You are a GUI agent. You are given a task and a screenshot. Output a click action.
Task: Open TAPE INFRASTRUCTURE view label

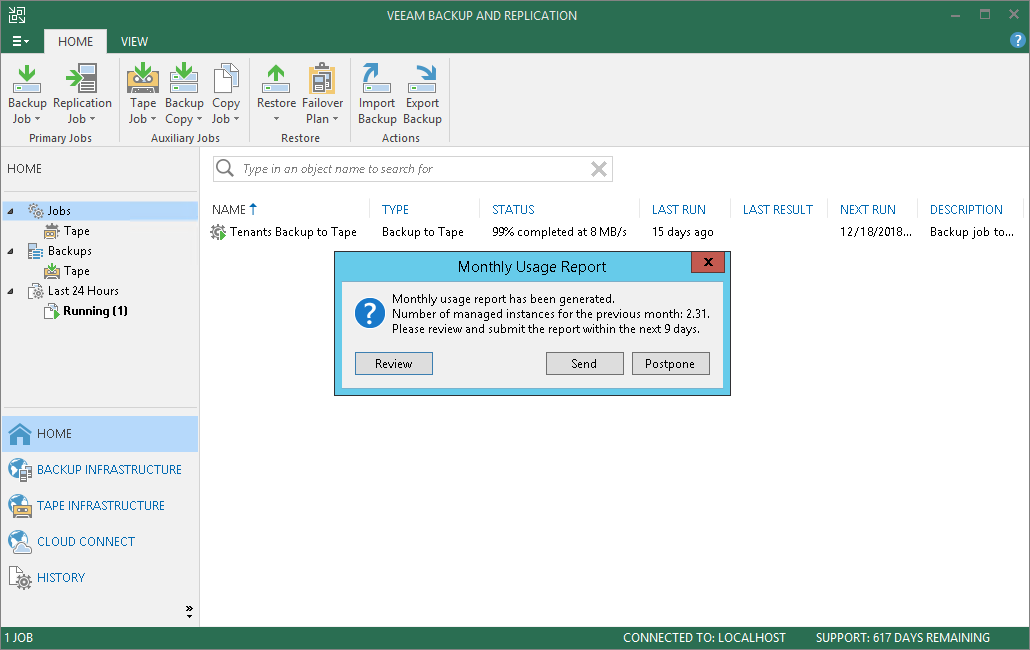(101, 506)
